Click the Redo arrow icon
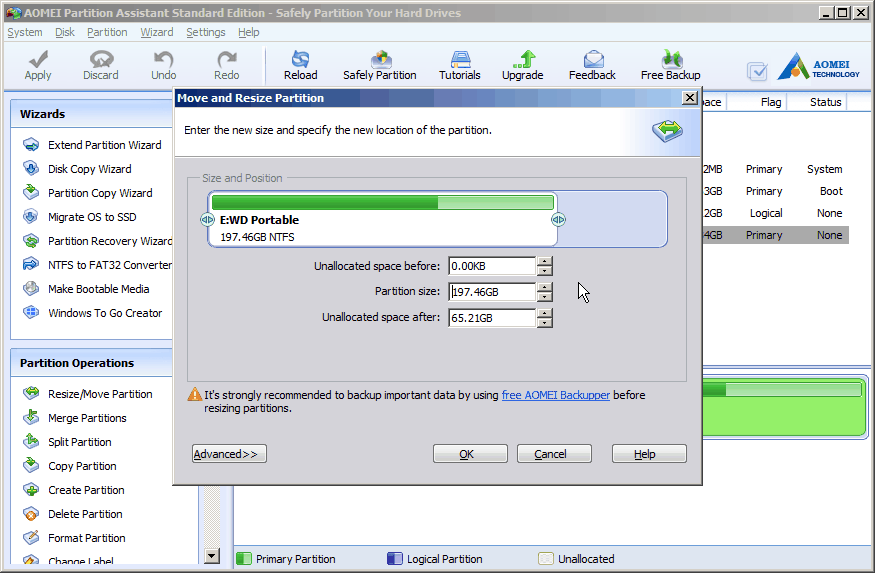The width and height of the screenshot is (875, 573). point(227,59)
